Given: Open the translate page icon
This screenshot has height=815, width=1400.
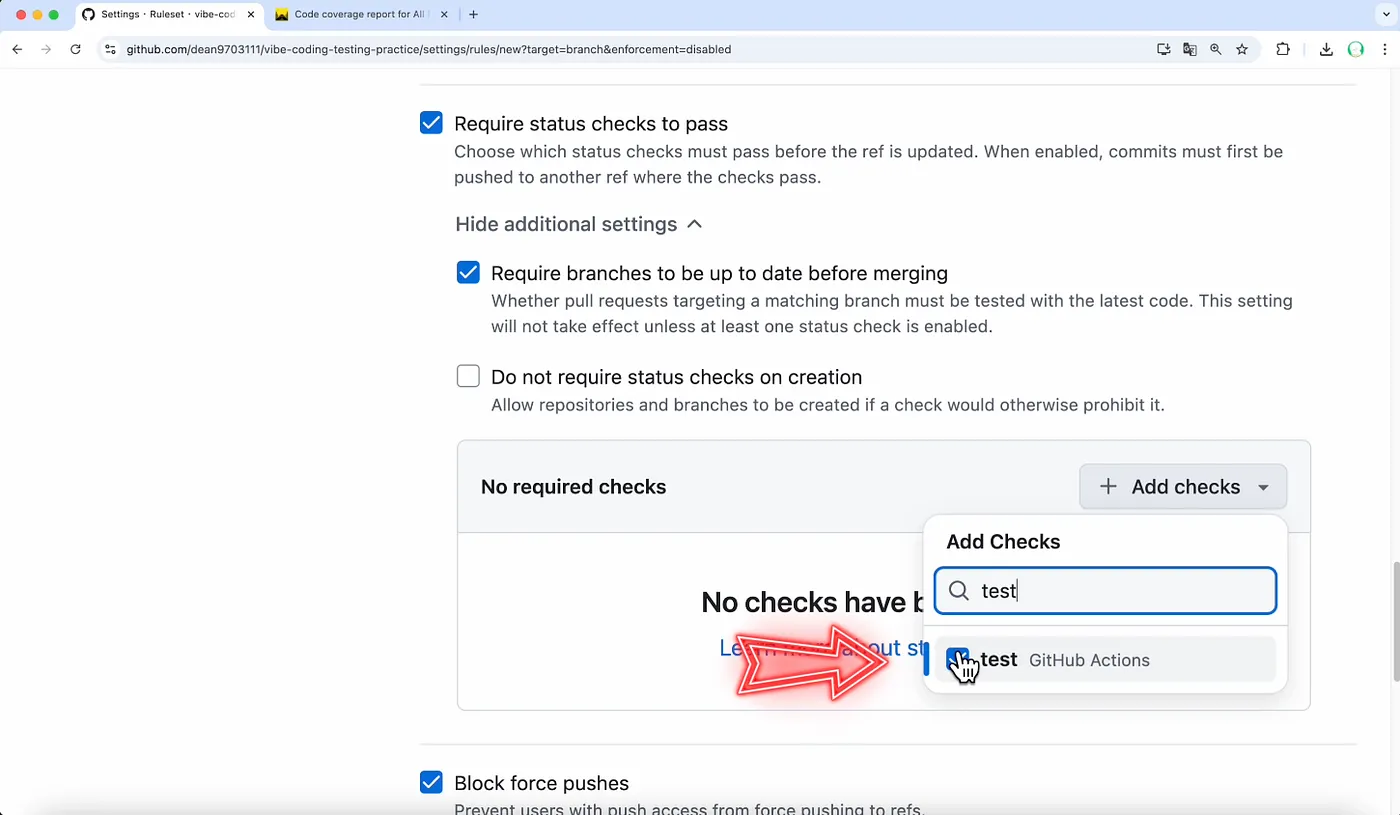Looking at the screenshot, I should click(1190, 49).
